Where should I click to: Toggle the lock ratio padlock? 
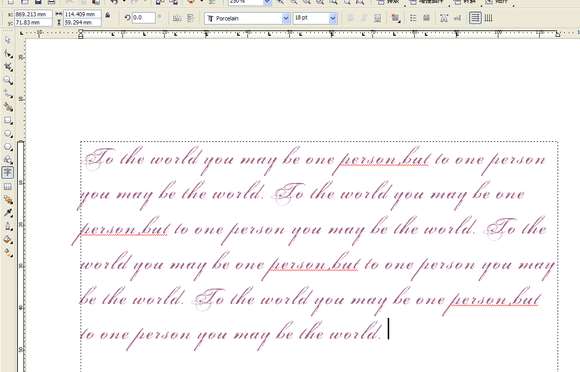(107, 15)
